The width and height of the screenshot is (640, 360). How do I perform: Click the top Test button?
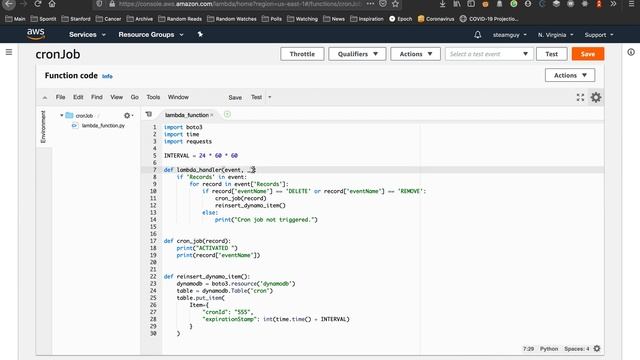pos(551,54)
